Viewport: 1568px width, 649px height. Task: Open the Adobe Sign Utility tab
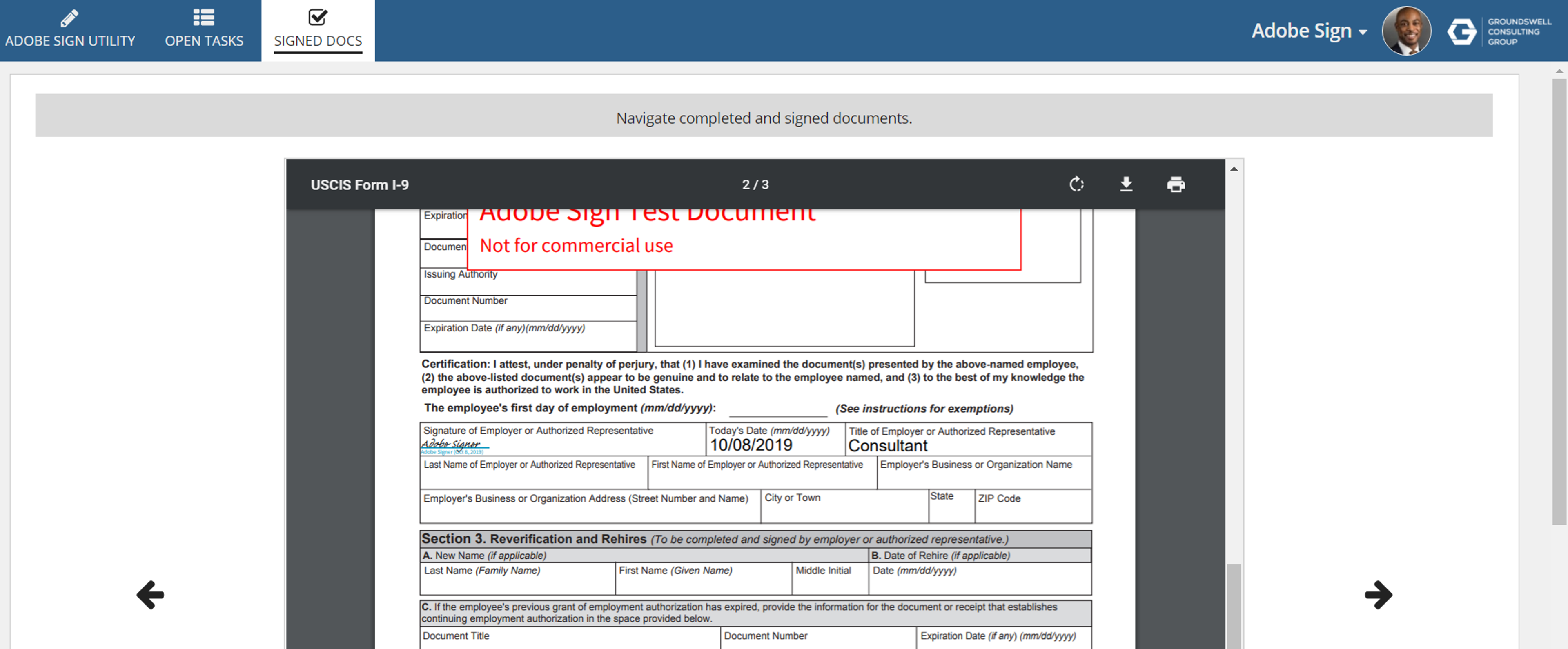(70, 31)
